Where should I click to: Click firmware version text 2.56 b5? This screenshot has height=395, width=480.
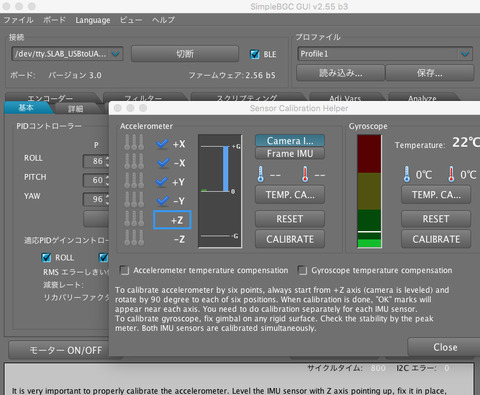coord(260,75)
